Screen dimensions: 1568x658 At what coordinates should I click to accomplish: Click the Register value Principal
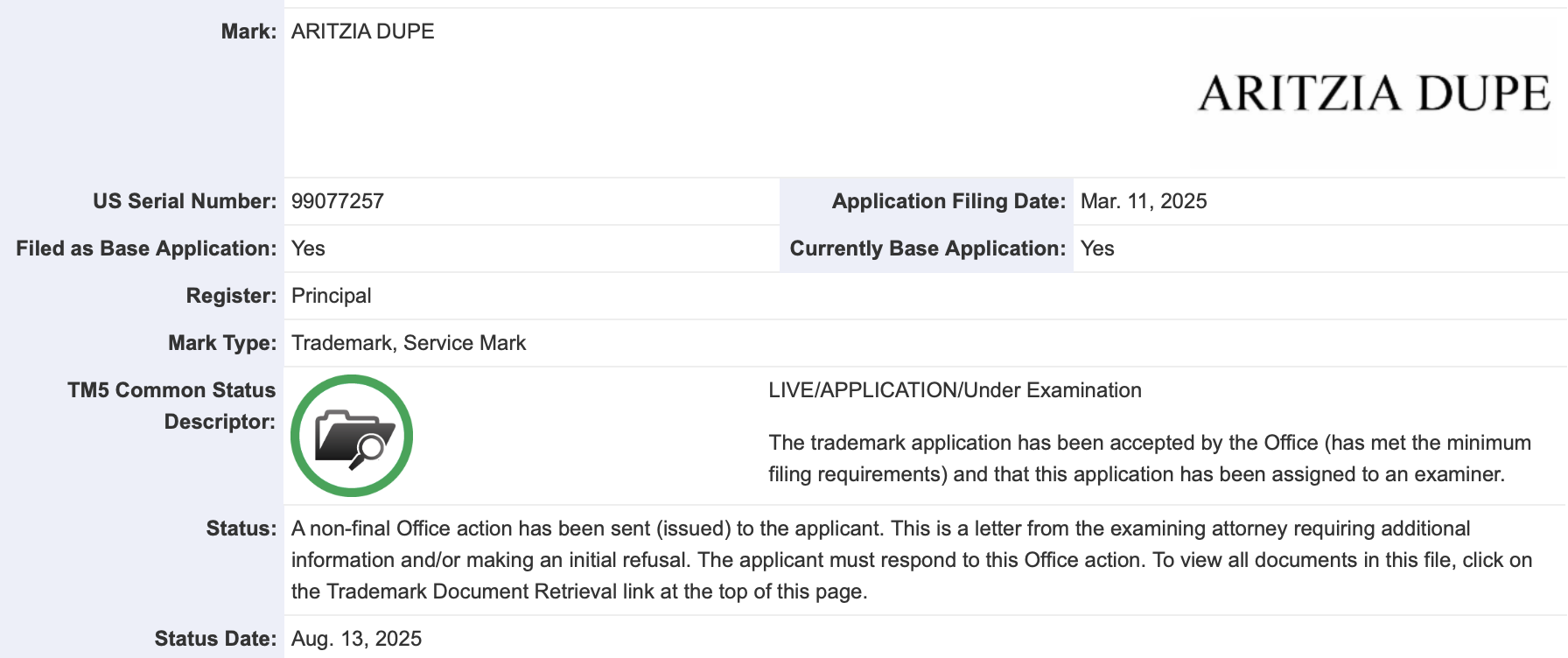332,296
